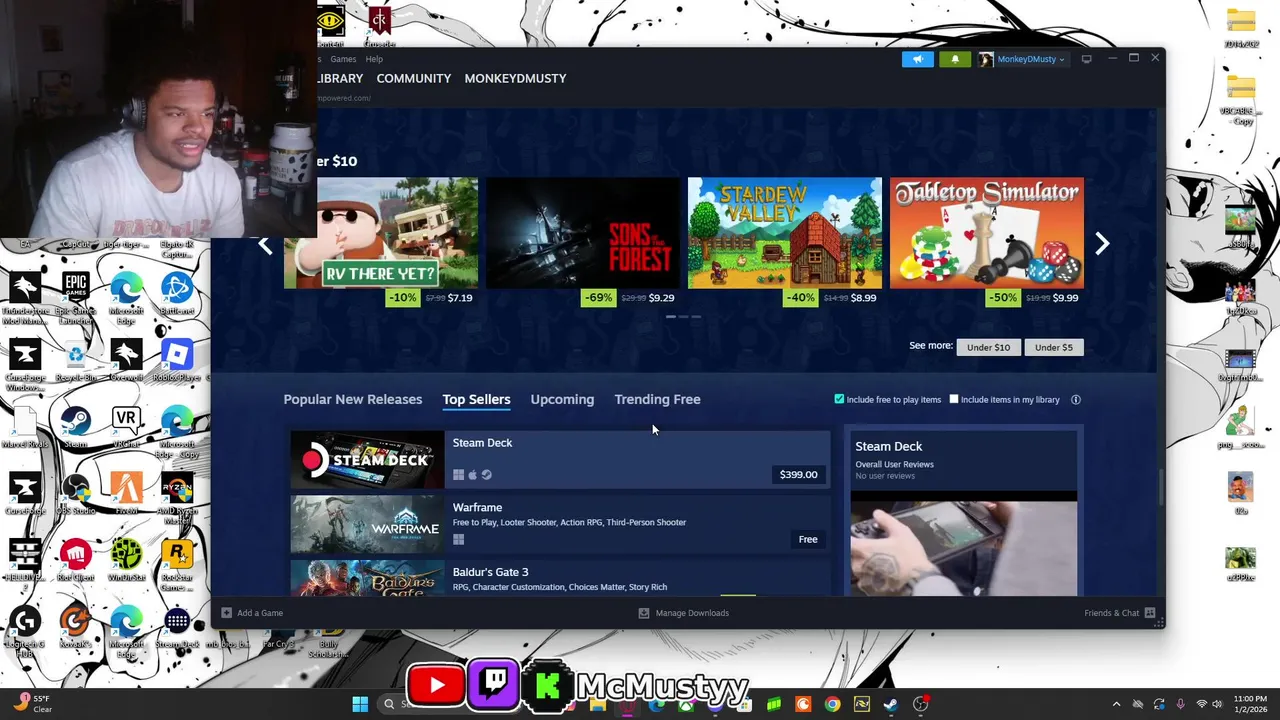Viewport: 1280px width, 720px height.
Task: Switch to the Upcoming tab
Action: [x=562, y=399]
